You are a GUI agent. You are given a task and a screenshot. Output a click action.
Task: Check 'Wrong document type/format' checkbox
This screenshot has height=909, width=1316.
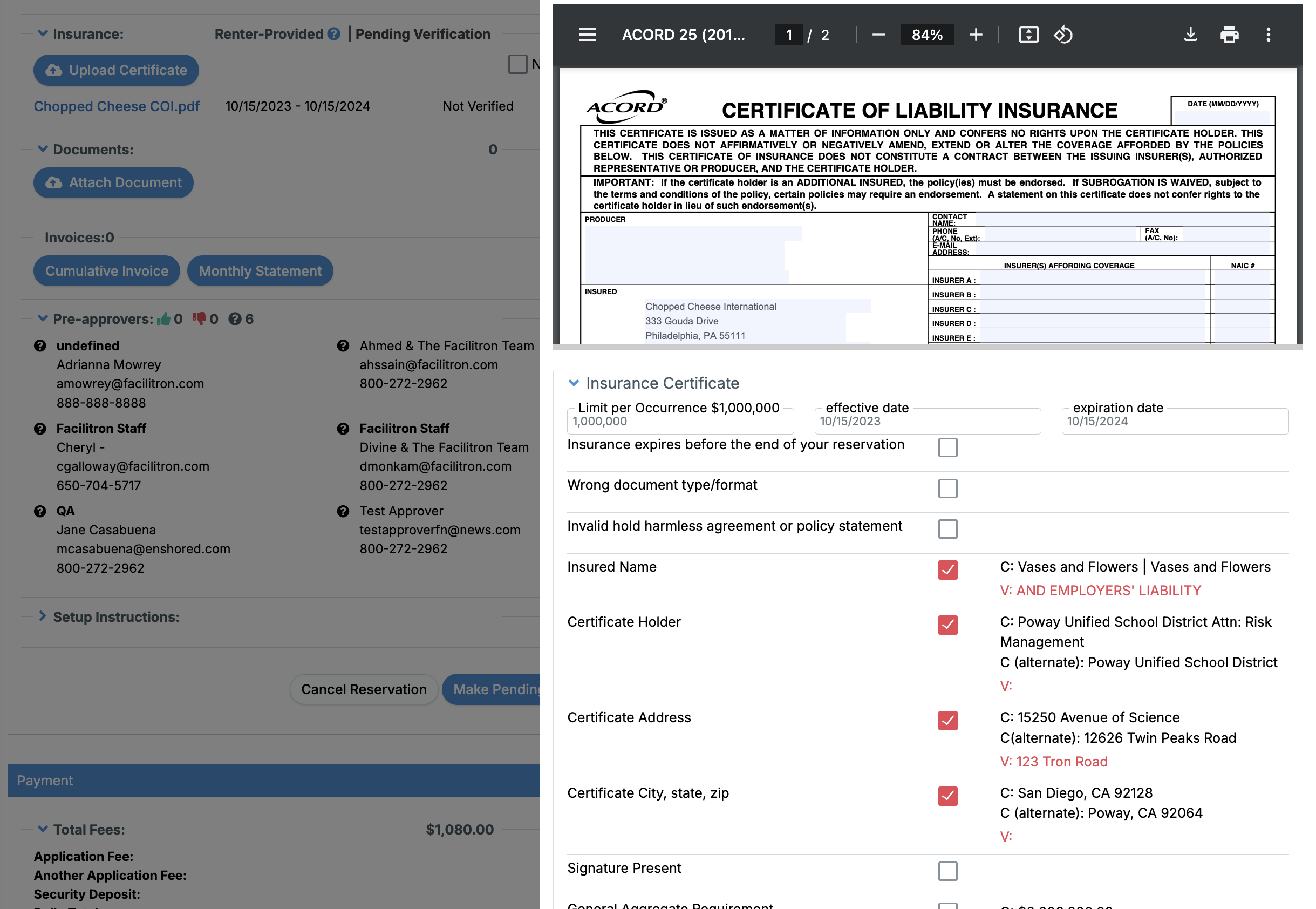point(947,488)
